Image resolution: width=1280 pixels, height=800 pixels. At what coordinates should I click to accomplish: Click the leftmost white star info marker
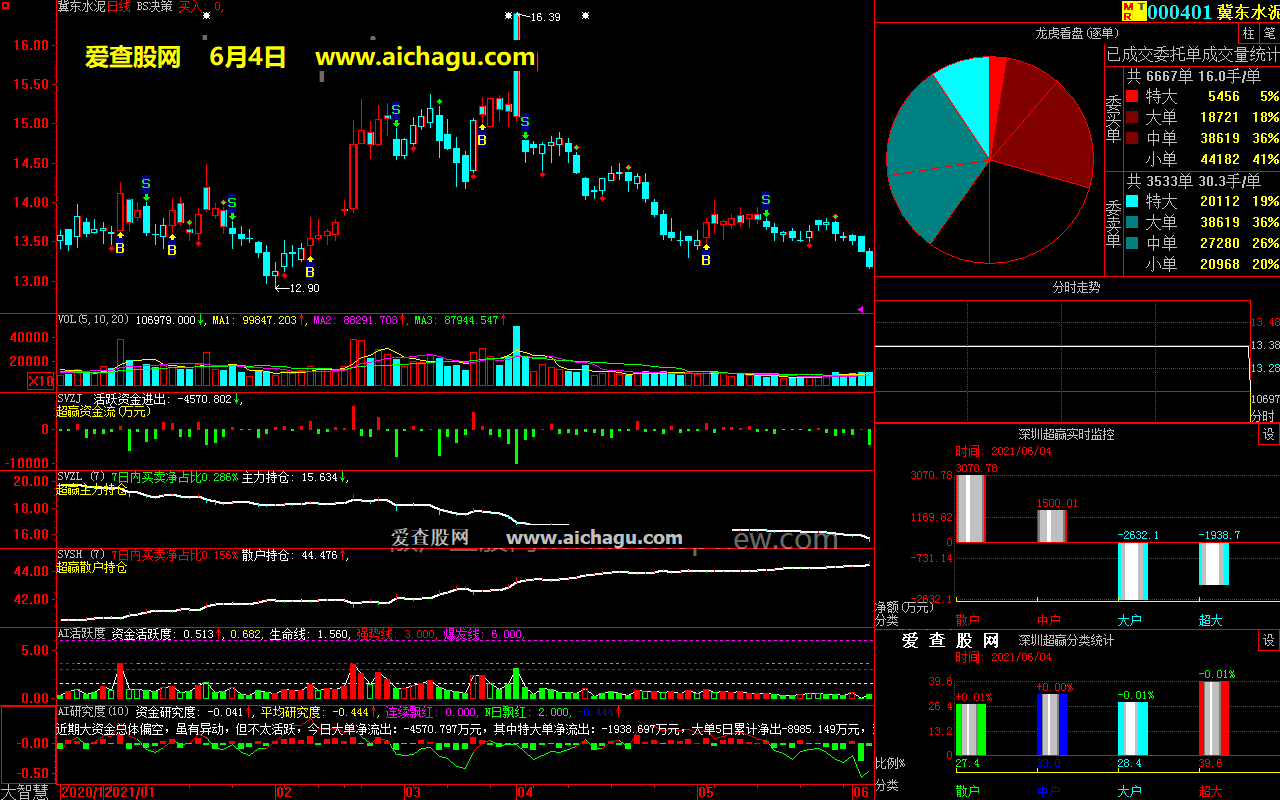click(206, 16)
